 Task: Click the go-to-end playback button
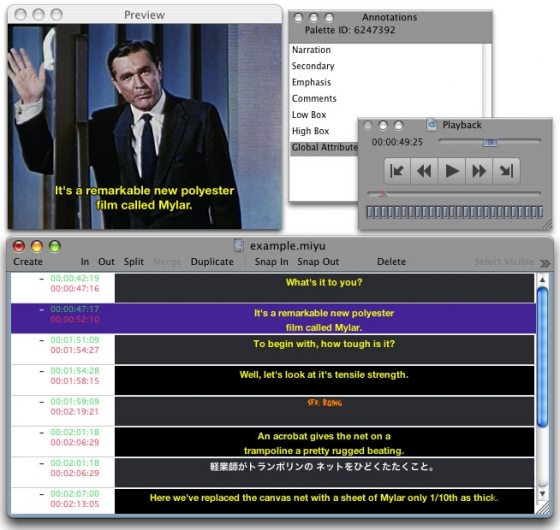point(506,171)
